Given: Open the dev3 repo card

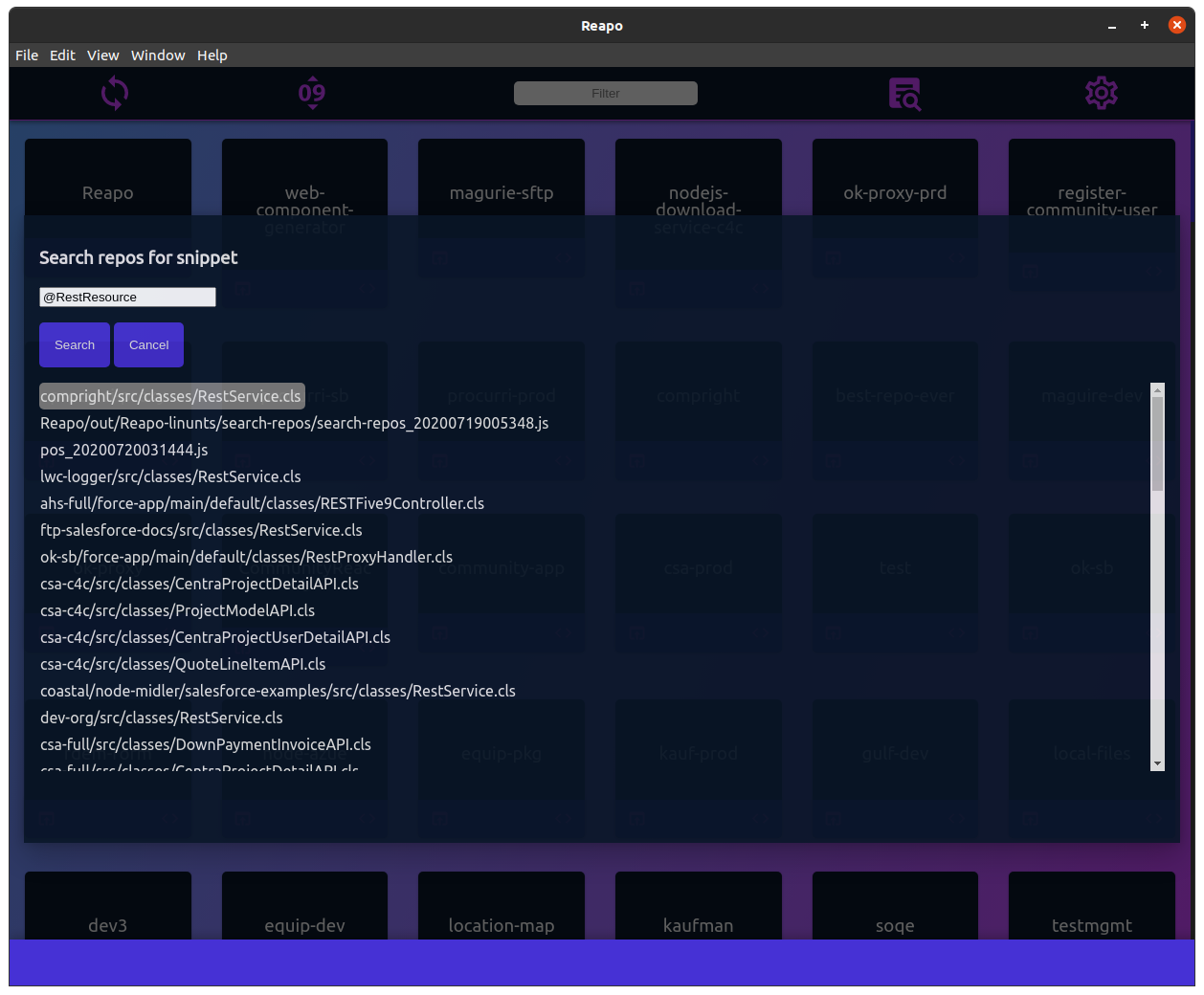Looking at the screenshot, I should pyautogui.click(x=108, y=906).
